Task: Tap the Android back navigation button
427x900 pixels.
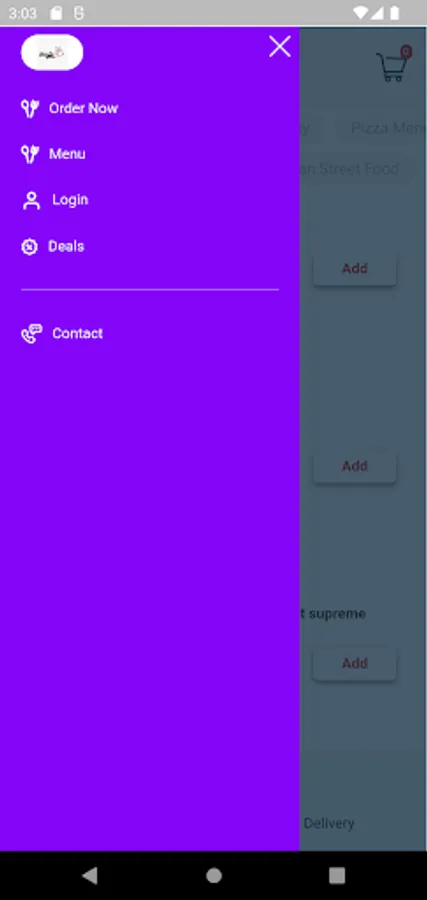Action: 90,875
